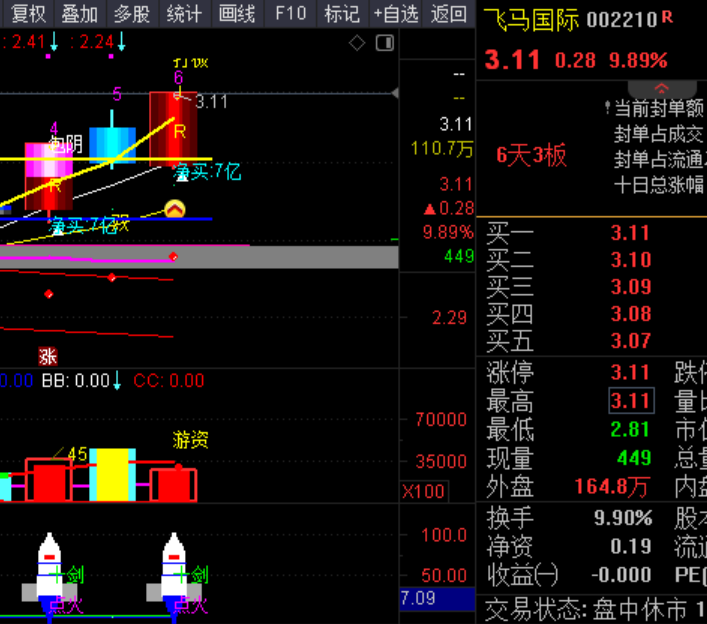Click the diamond icon above chart
Image resolution: width=707 pixels, height=624 pixels.
click(357, 43)
